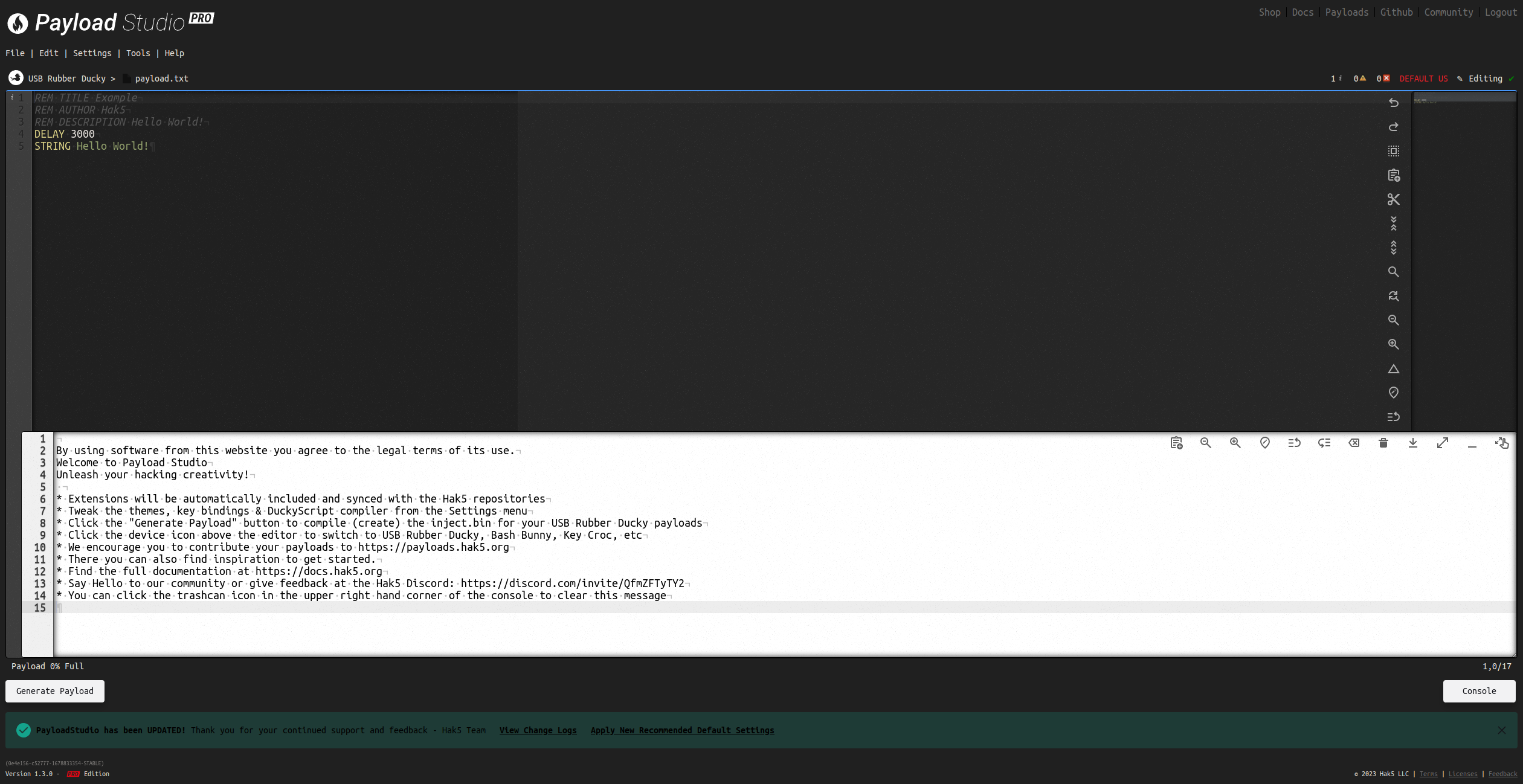Zoom in the editor font
Viewport: 1523px width, 784px height.
(1393, 344)
